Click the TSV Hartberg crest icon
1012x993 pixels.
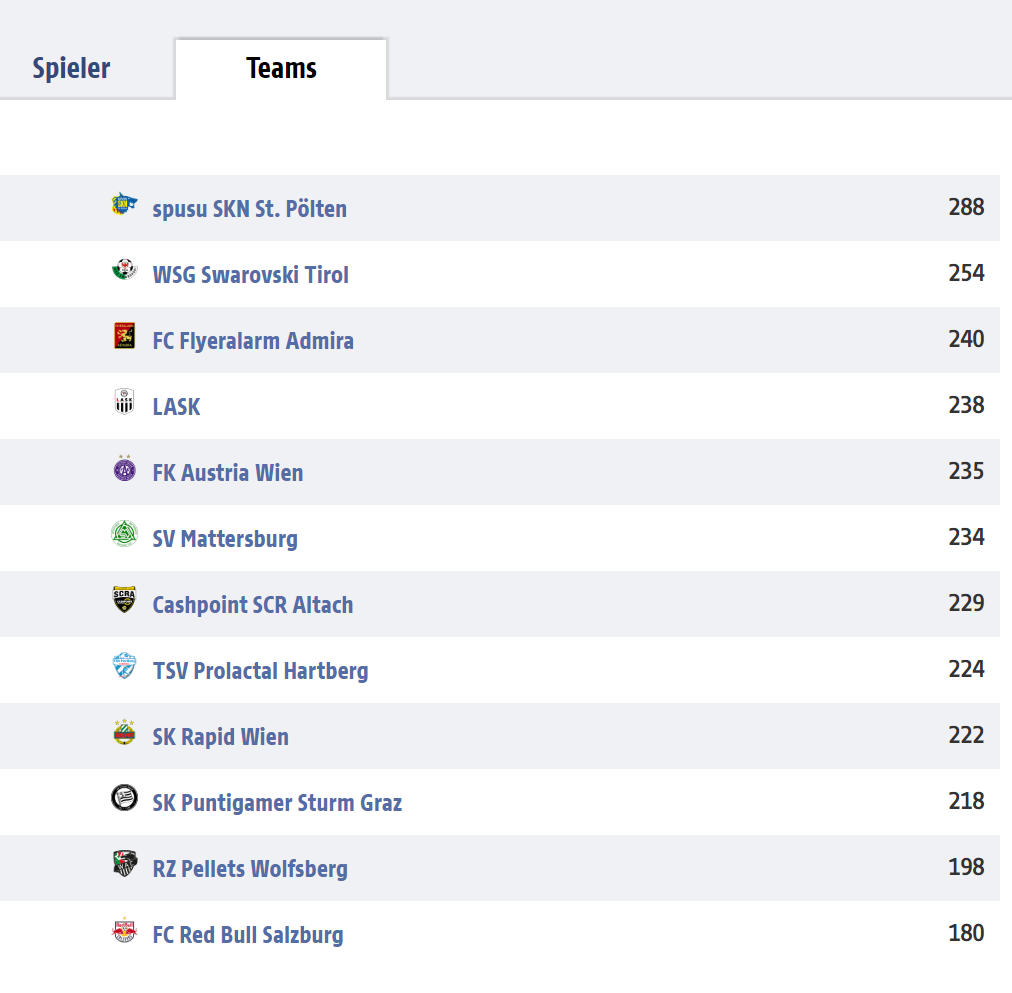tap(124, 665)
